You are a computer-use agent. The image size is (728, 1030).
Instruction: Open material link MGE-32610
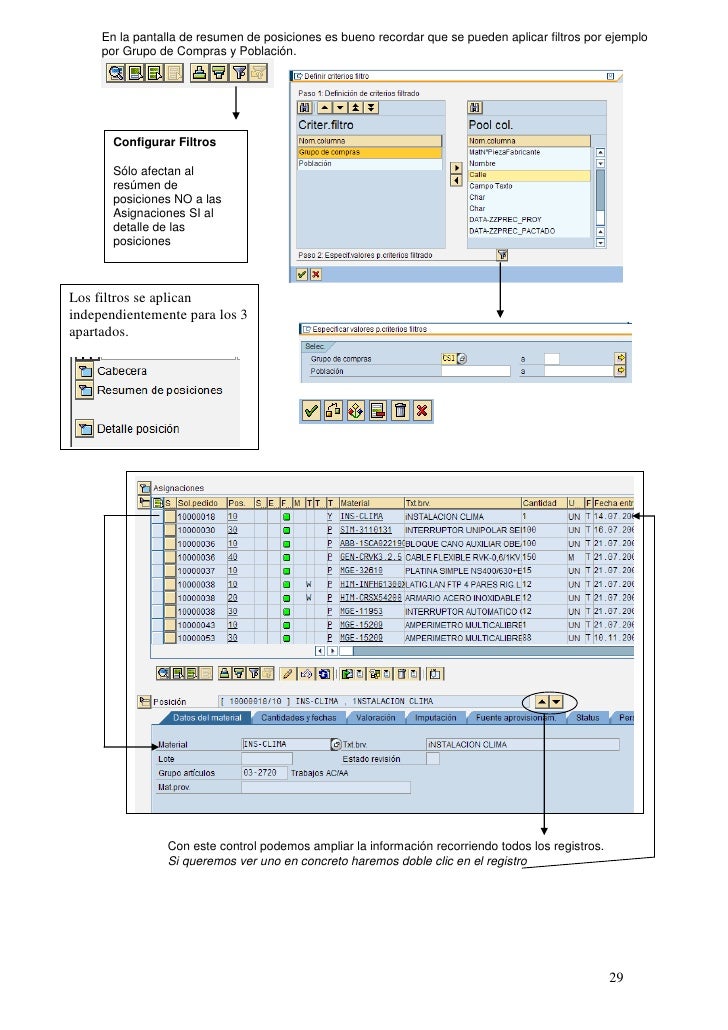point(361,571)
